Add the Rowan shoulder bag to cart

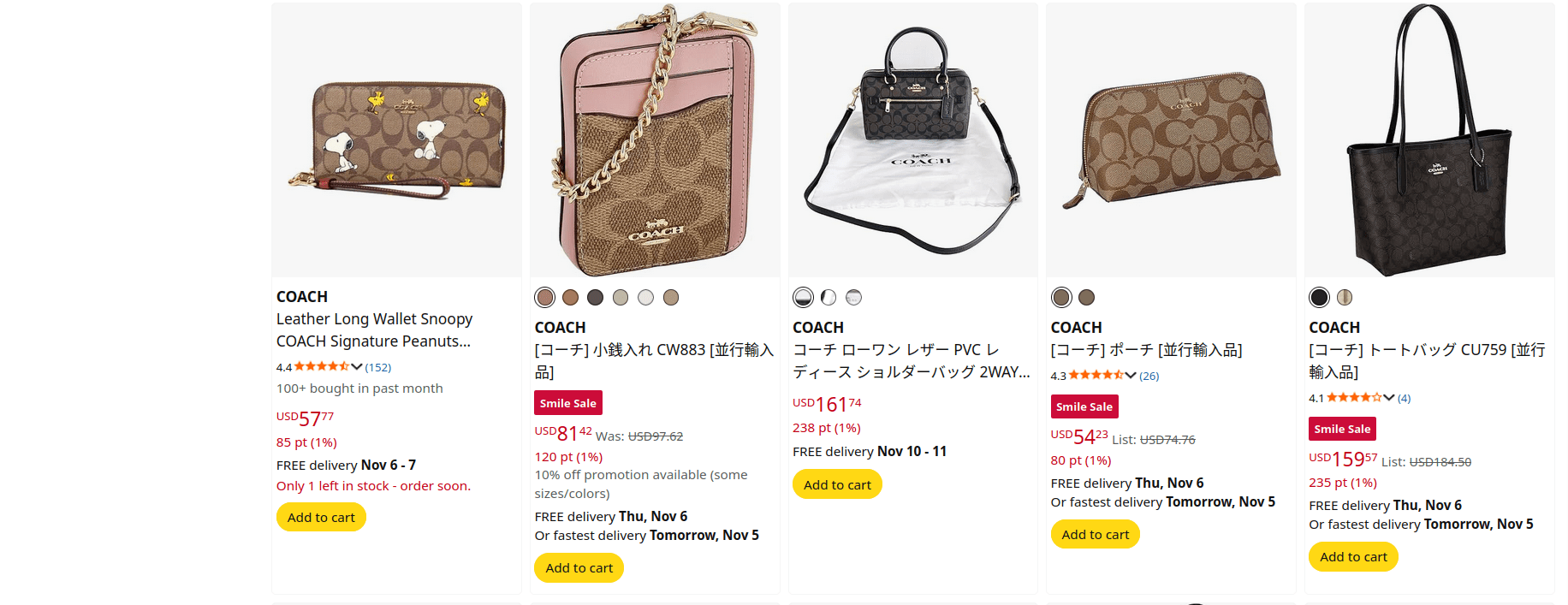pyautogui.click(x=837, y=485)
